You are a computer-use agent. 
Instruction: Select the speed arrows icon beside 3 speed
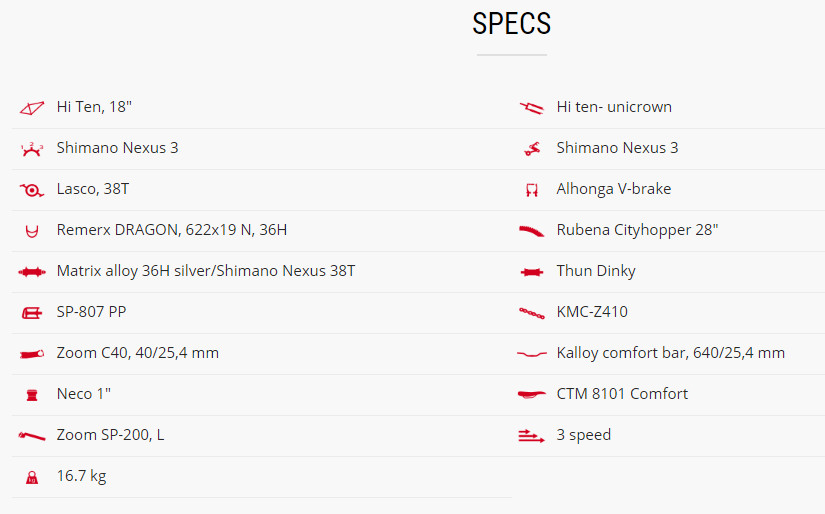531,436
